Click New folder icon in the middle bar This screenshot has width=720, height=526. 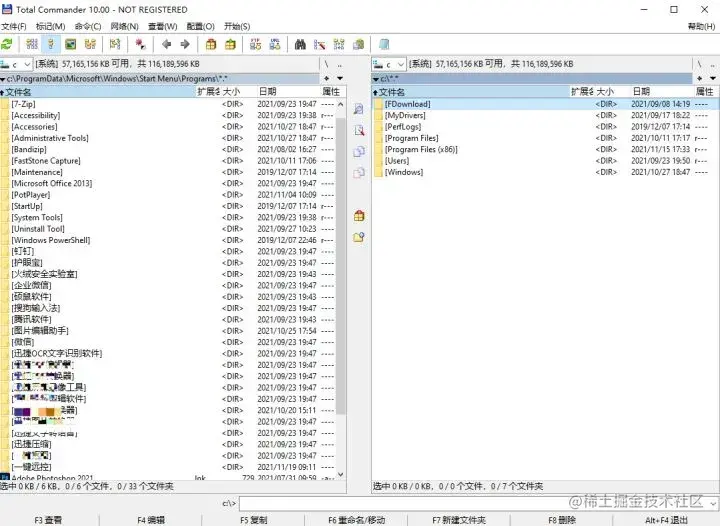click(359, 237)
